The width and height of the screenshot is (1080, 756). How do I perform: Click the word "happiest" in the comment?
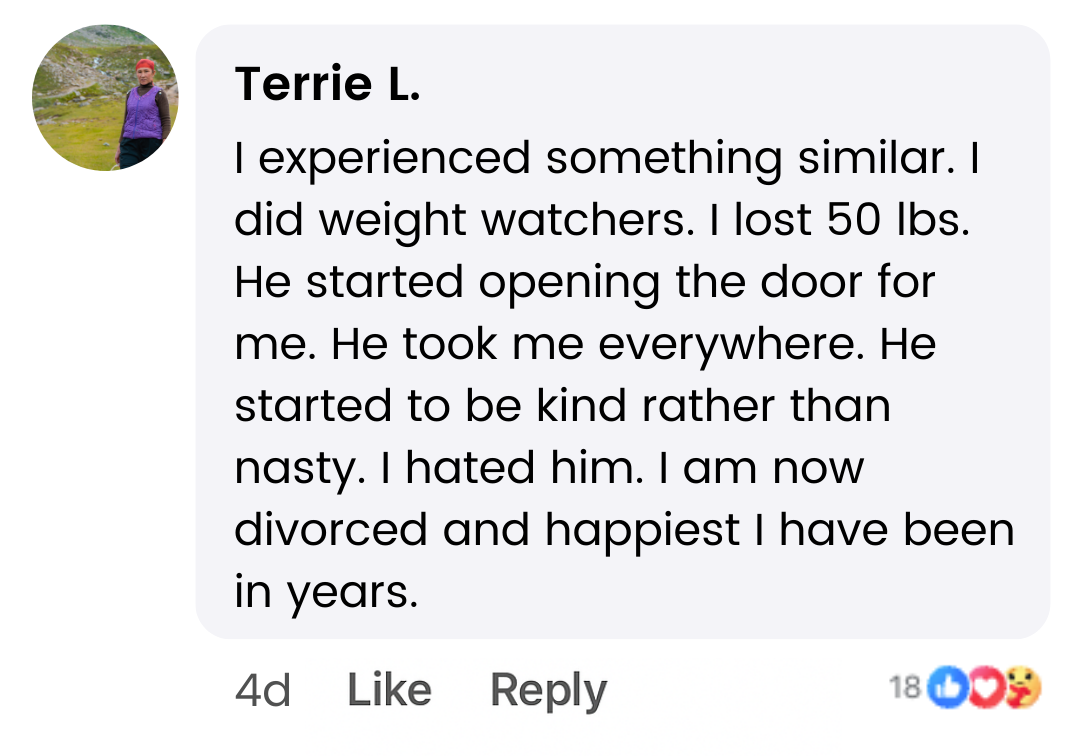click(x=643, y=532)
